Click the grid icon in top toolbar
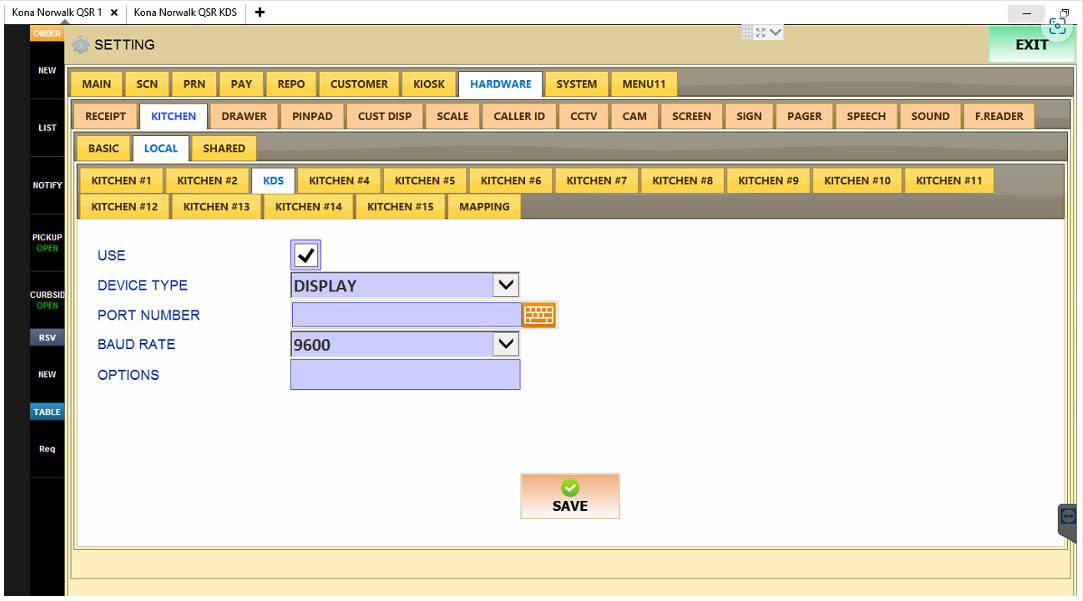This screenshot has width=1083, height=601. 747,32
